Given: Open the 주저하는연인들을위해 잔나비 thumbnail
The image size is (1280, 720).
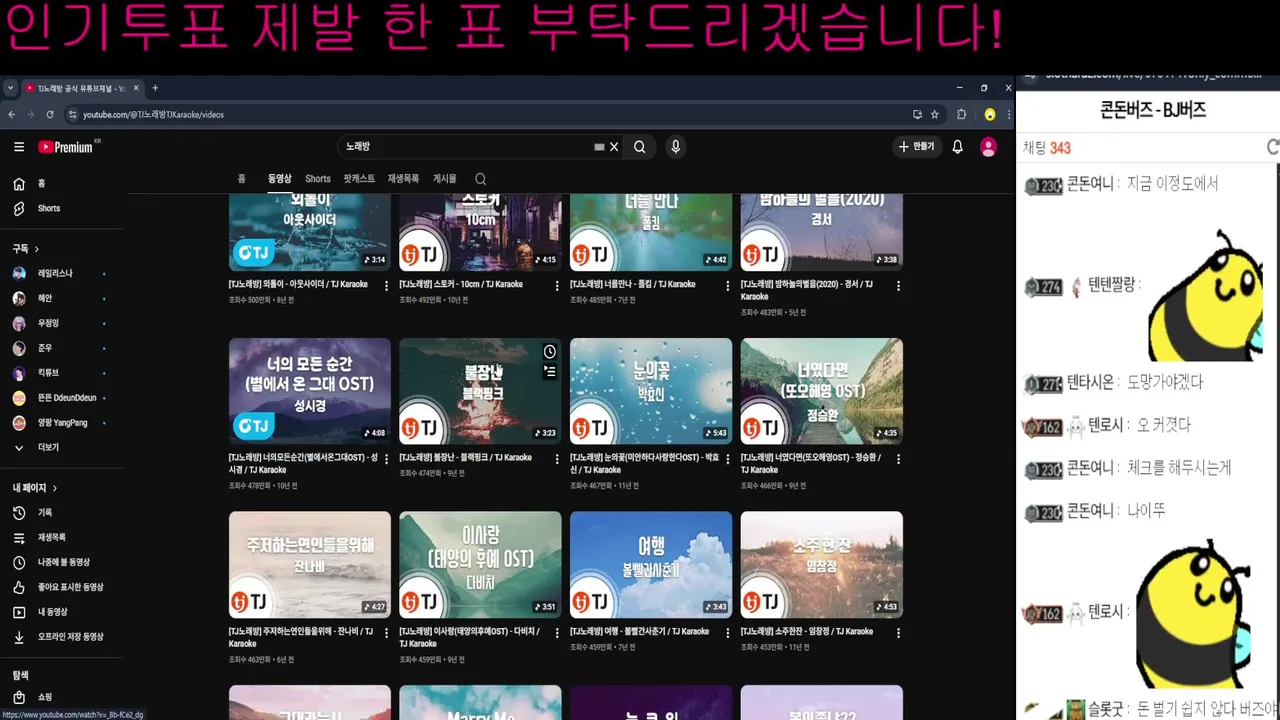Looking at the screenshot, I should [310, 565].
